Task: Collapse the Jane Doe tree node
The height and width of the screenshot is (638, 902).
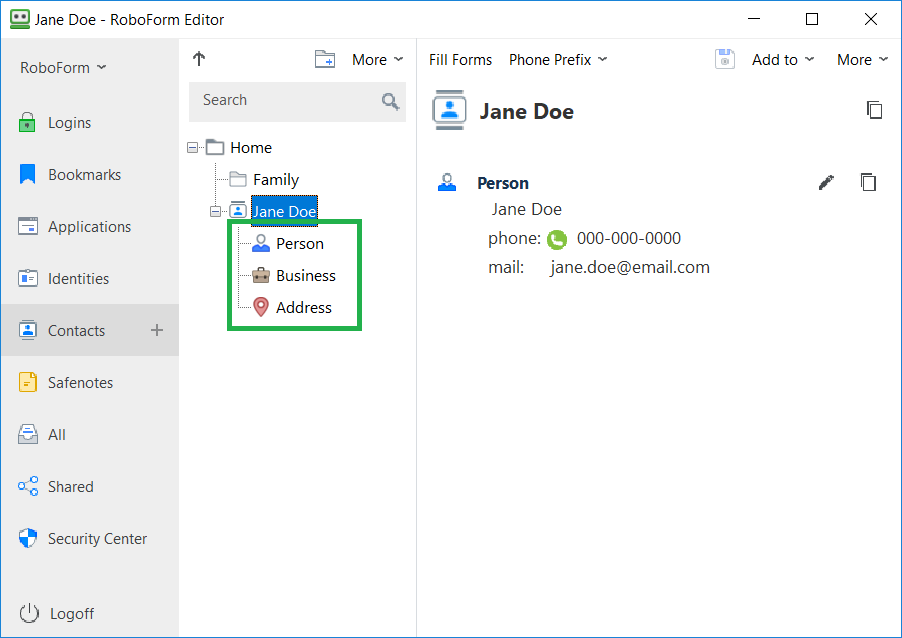Action: (x=215, y=212)
